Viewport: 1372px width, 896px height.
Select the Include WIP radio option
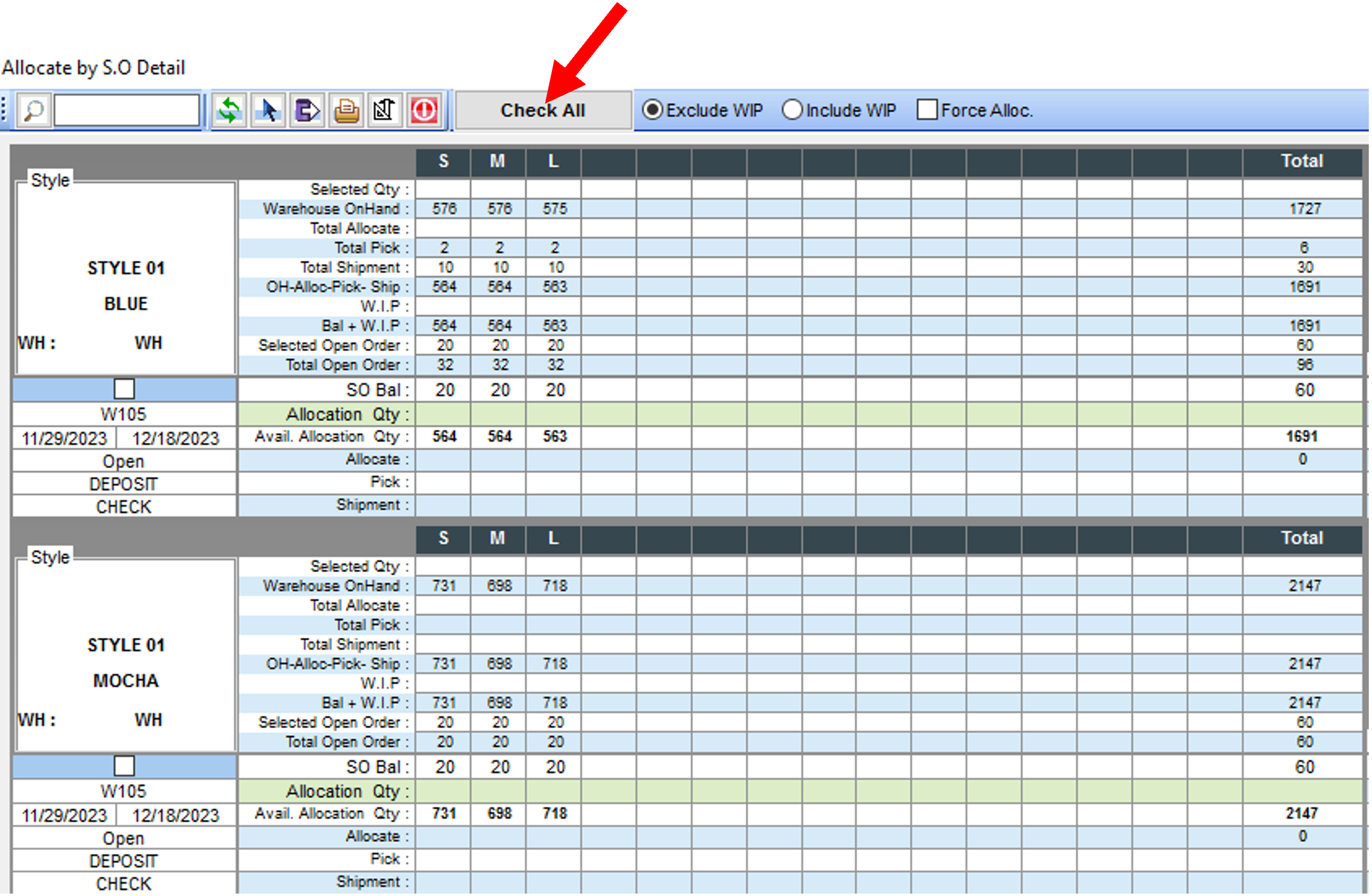pyautogui.click(x=792, y=110)
